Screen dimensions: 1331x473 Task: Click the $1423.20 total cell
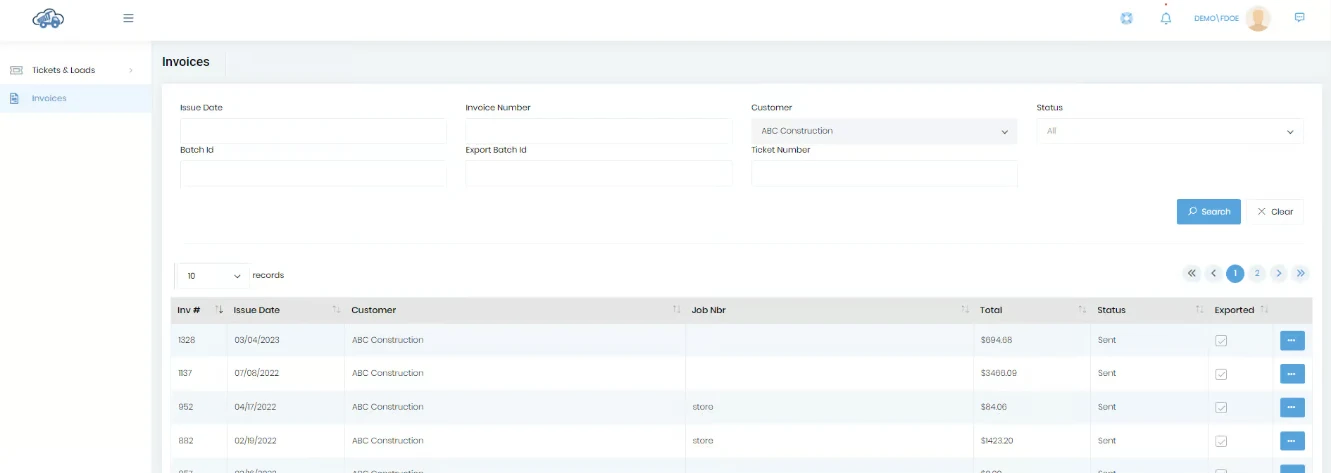tap(1032, 440)
